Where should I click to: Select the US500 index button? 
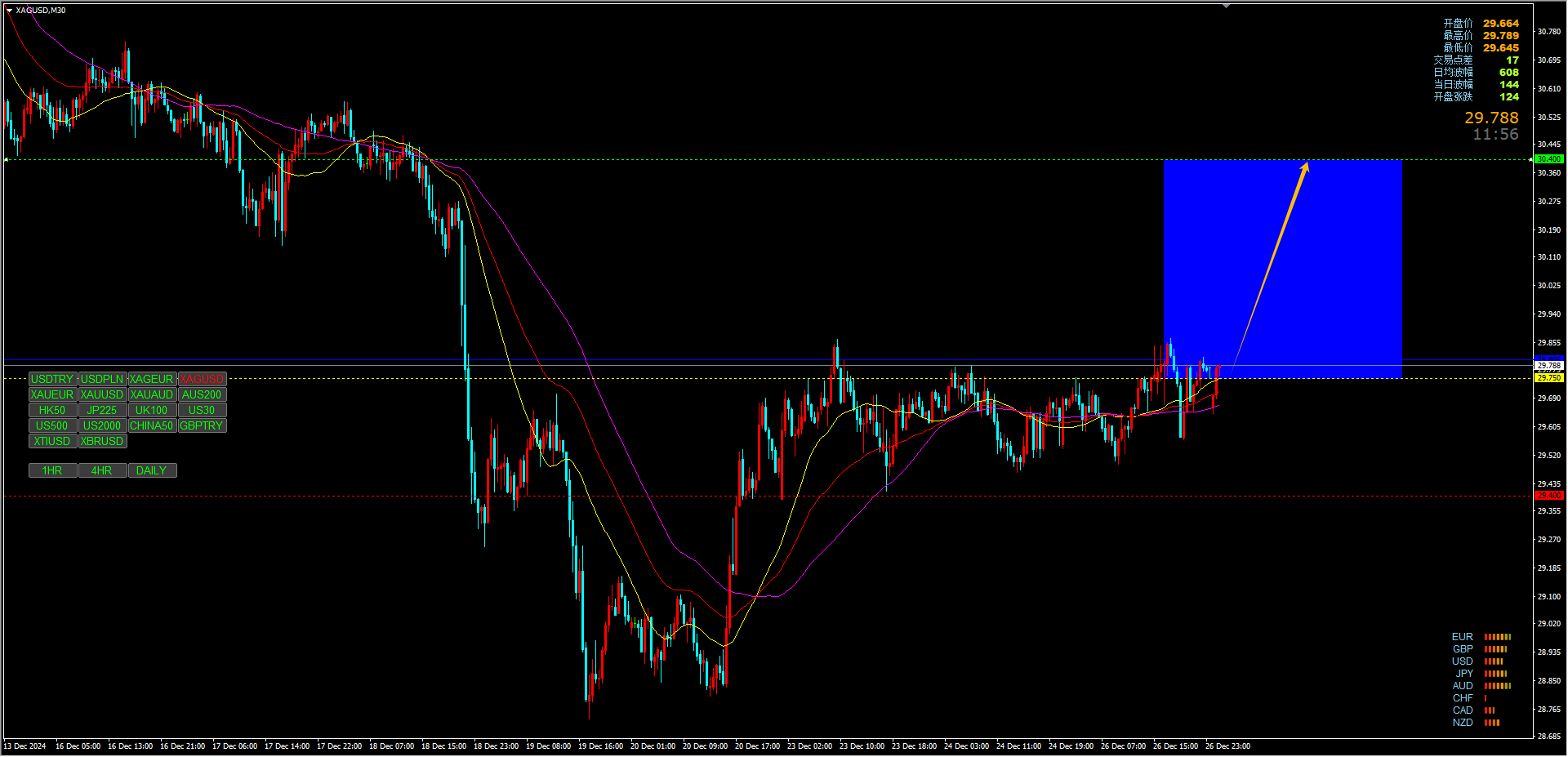click(x=52, y=426)
